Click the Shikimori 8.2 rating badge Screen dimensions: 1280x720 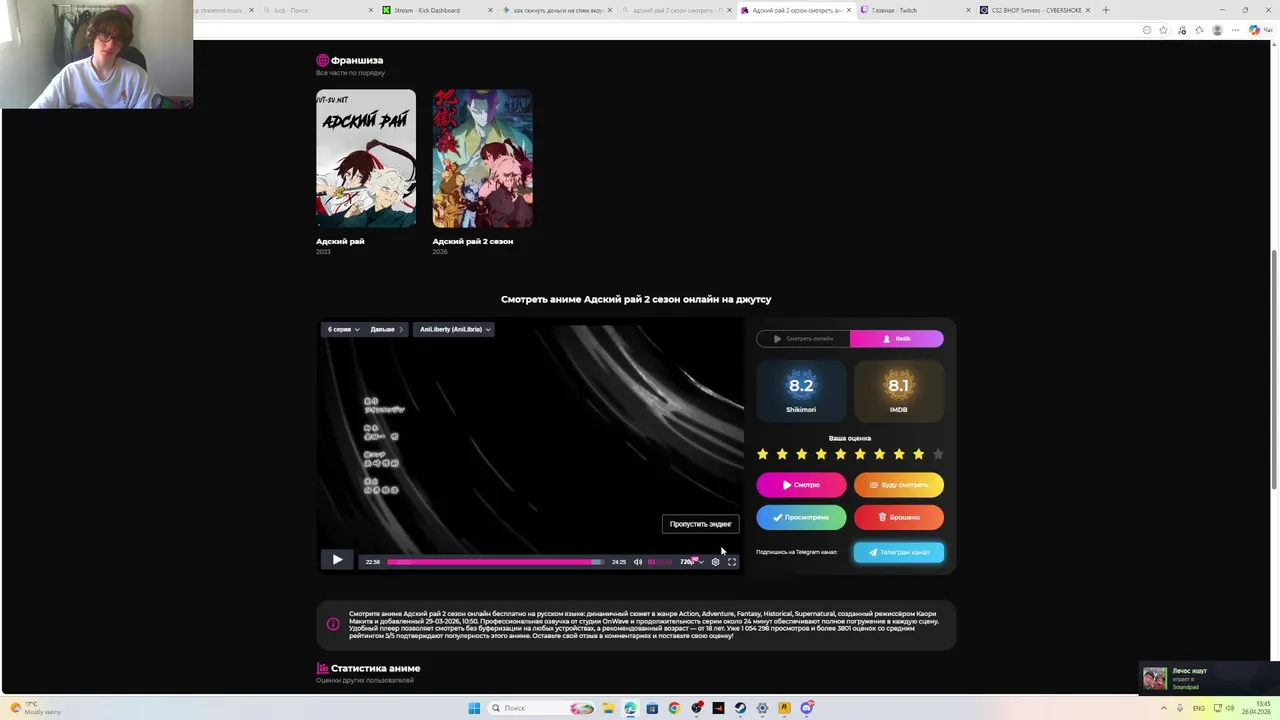(801, 389)
